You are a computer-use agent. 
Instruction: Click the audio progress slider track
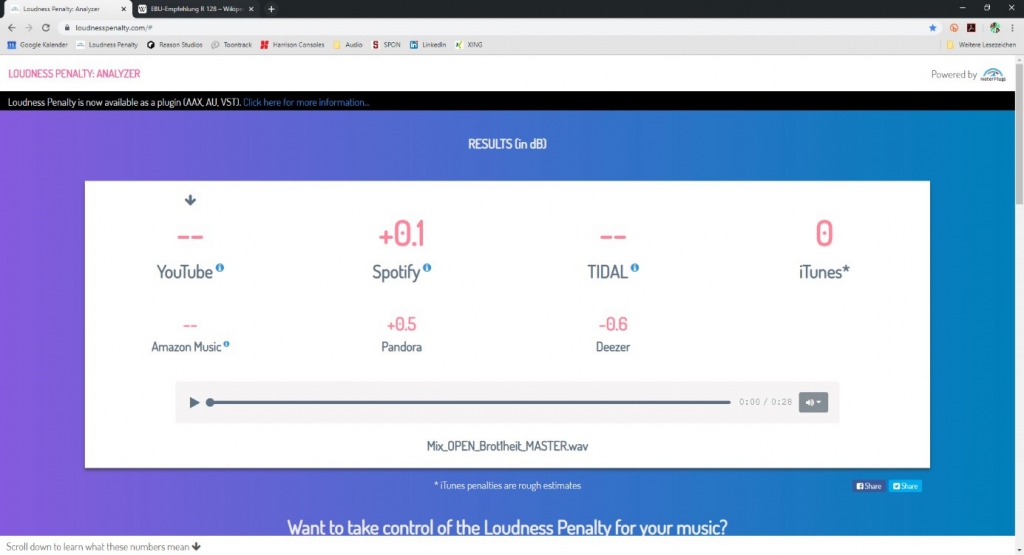(x=468, y=402)
